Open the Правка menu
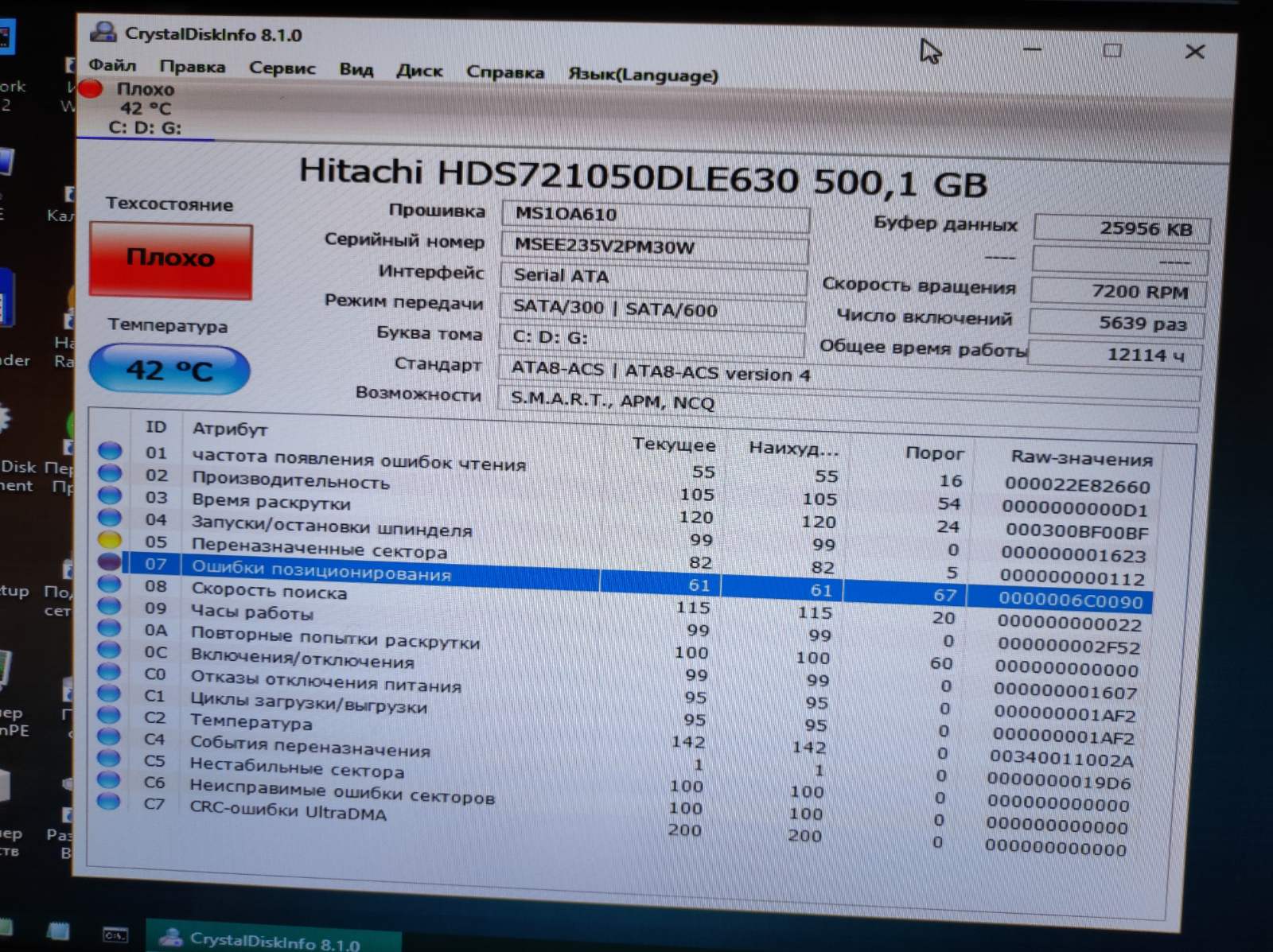Image resolution: width=1273 pixels, height=952 pixels. pos(193,66)
